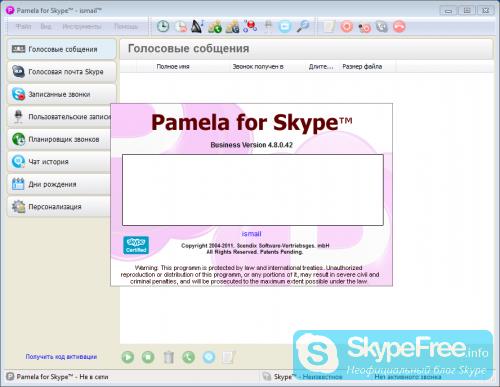Click the red record button in toolbar
The height and width of the screenshot is (387, 500).
[x=347, y=27]
